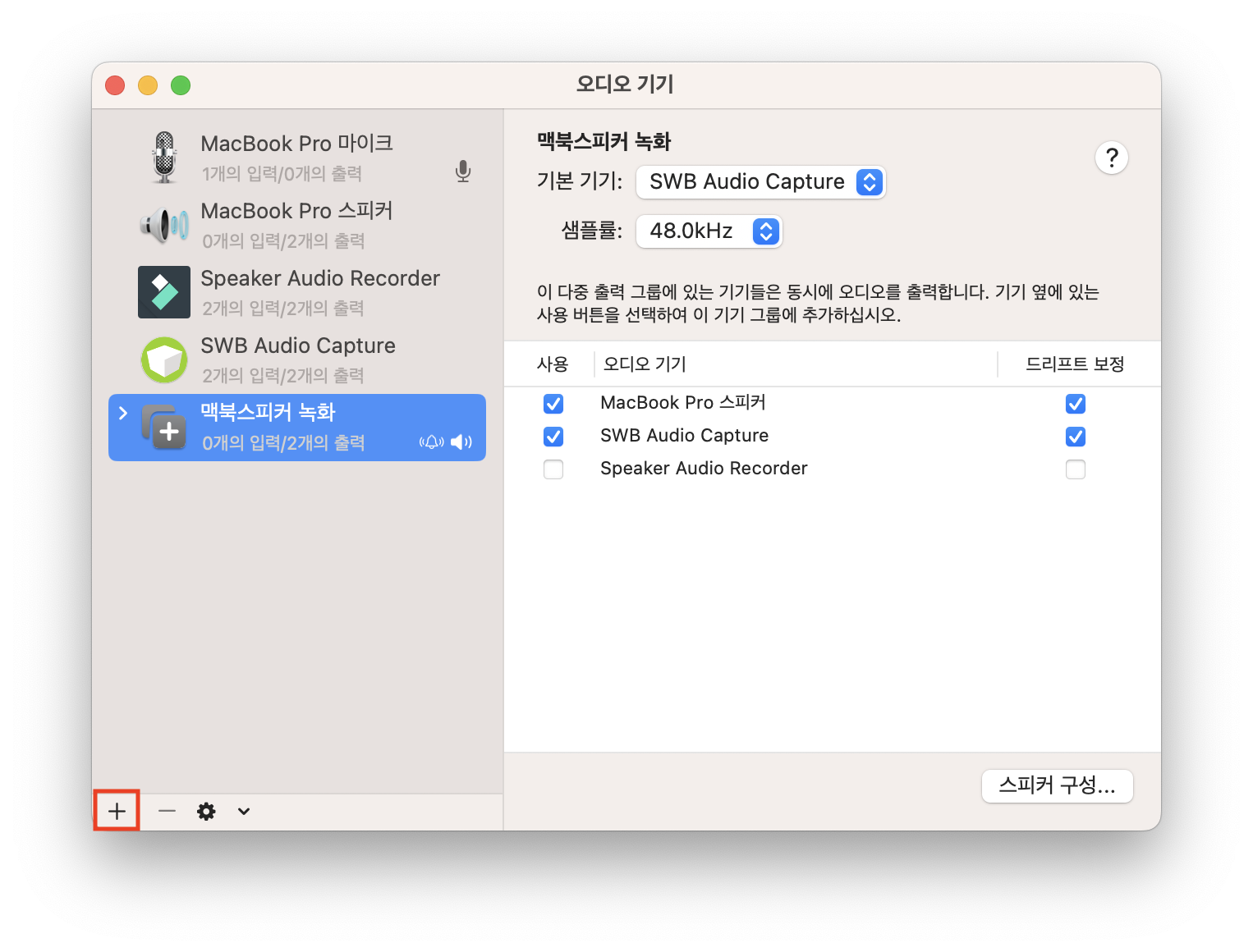Click the alert sound output icon on 맥북스피커 녹화
Screen dimensions: 1253x952
tap(432, 442)
